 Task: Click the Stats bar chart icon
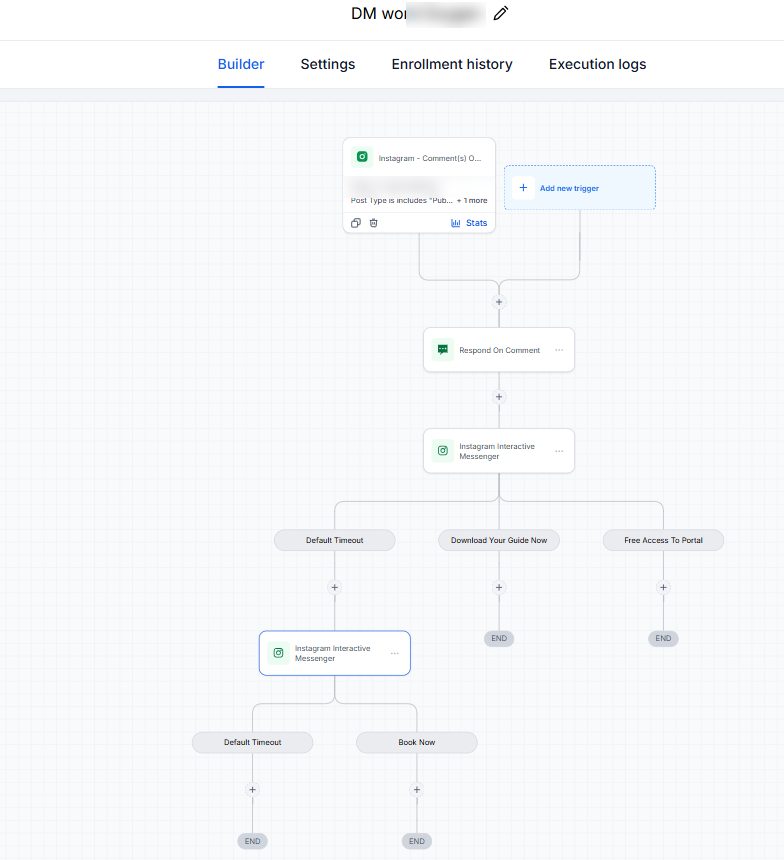pos(455,223)
